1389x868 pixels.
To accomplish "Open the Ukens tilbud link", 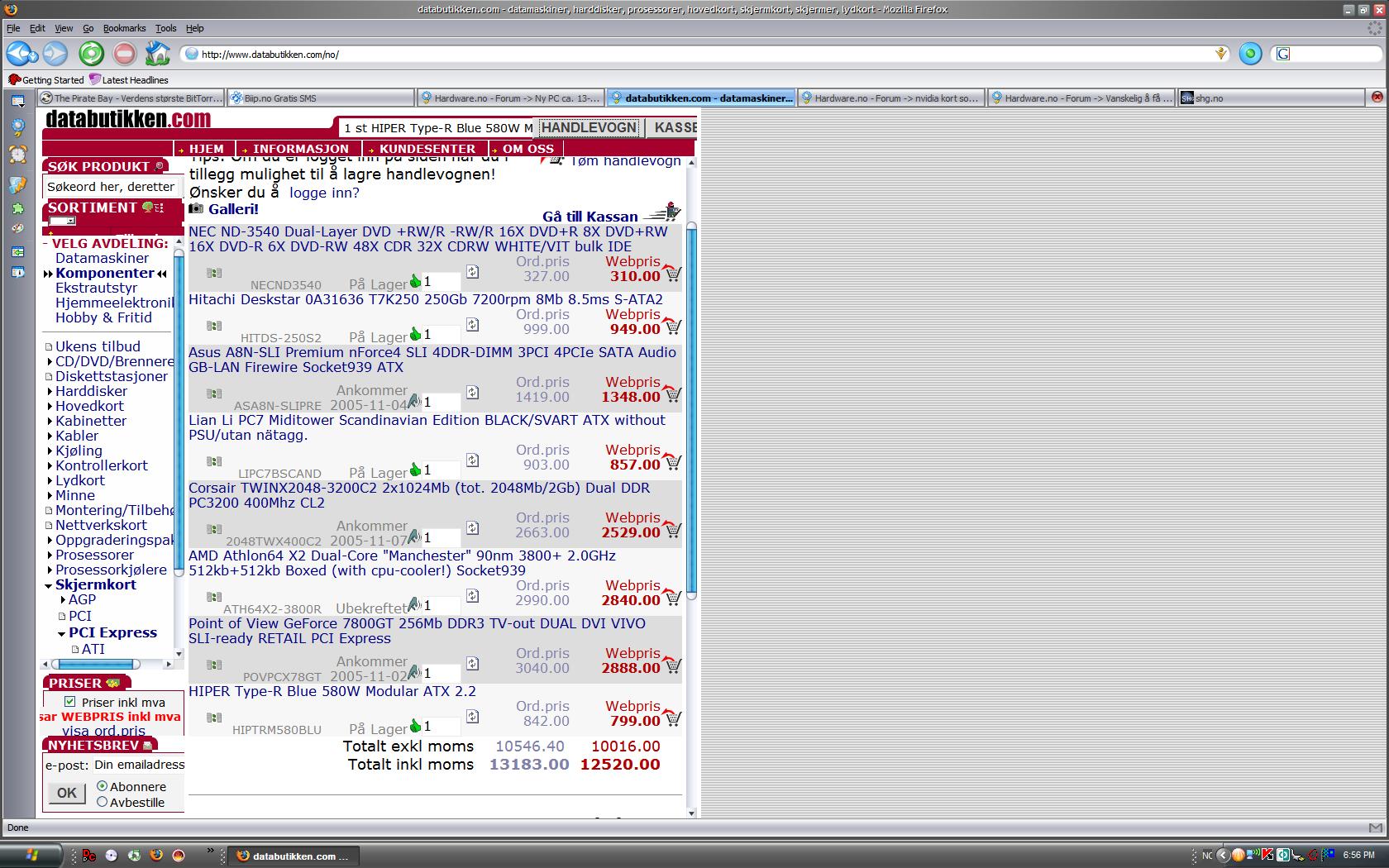I will pyautogui.click(x=98, y=346).
